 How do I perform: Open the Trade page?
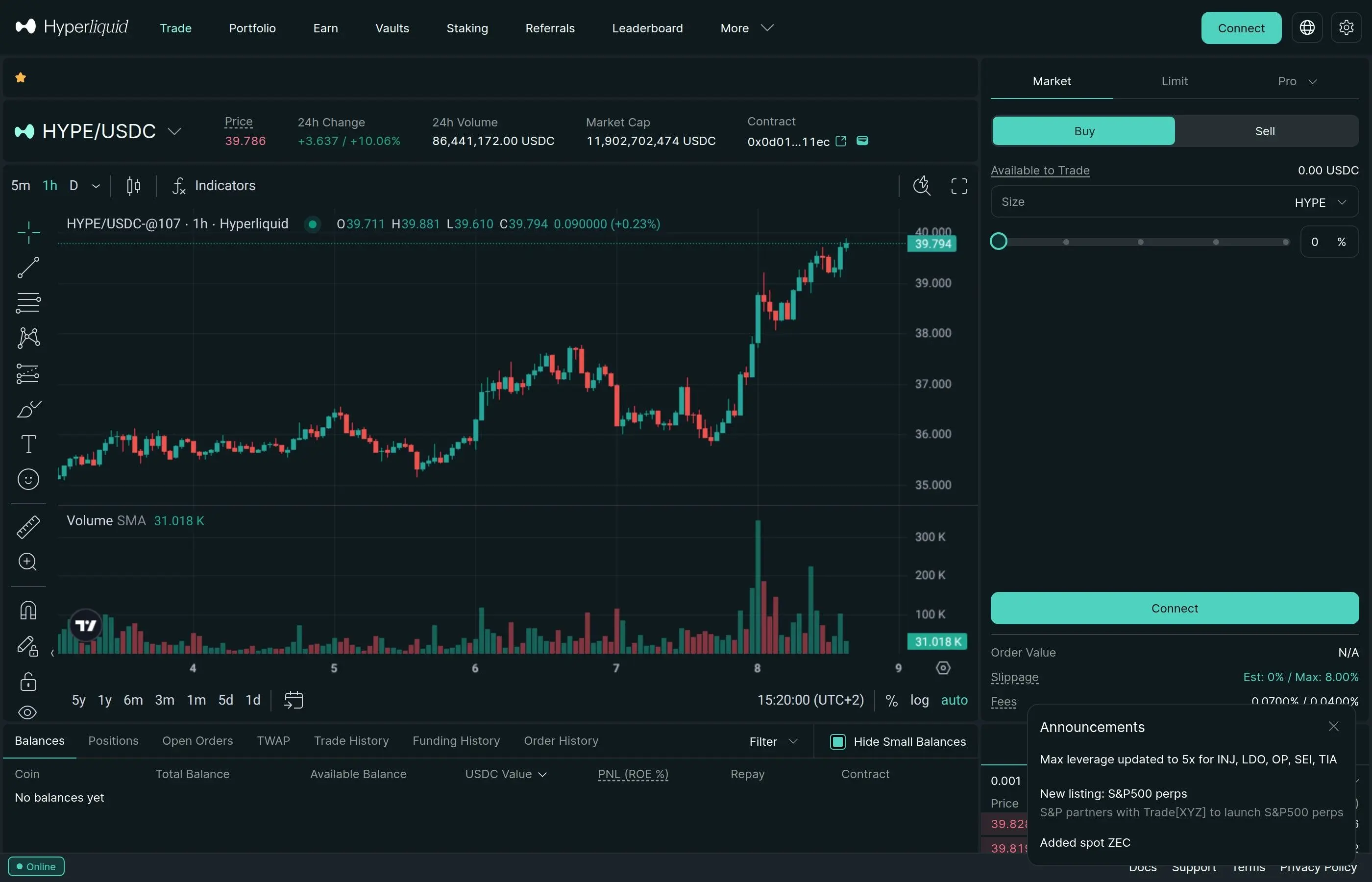[176, 28]
